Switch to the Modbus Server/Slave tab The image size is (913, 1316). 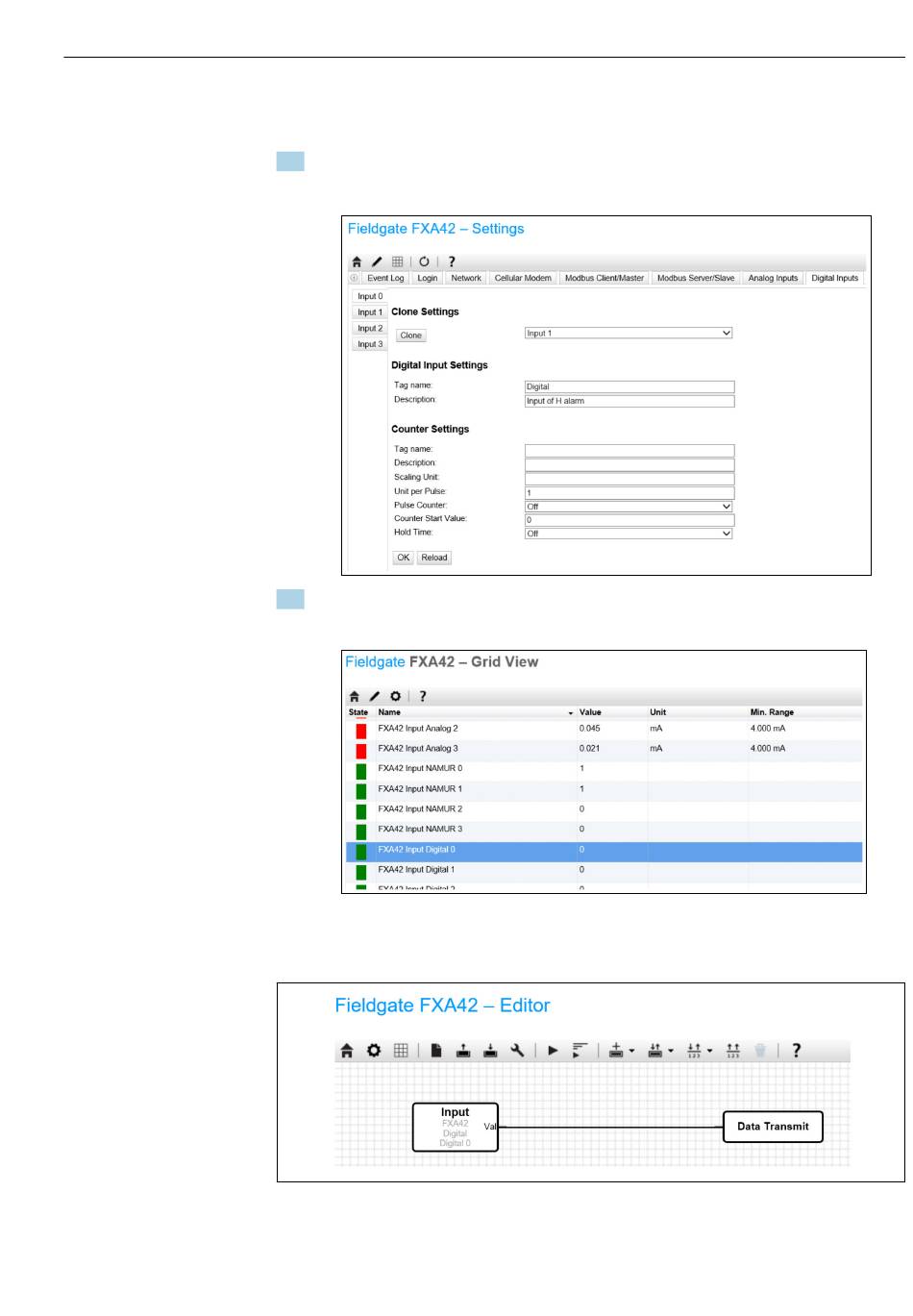click(696, 278)
